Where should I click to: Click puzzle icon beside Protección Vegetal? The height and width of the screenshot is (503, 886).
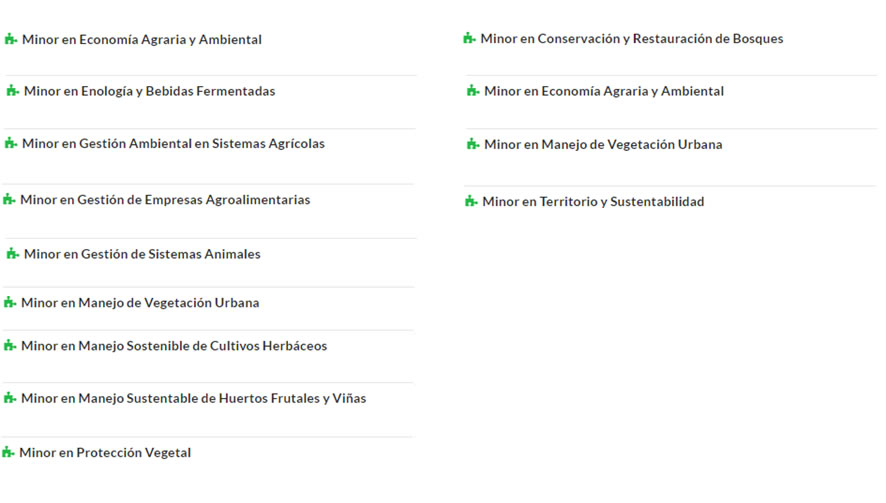pyautogui.click(x=8, y=452)
